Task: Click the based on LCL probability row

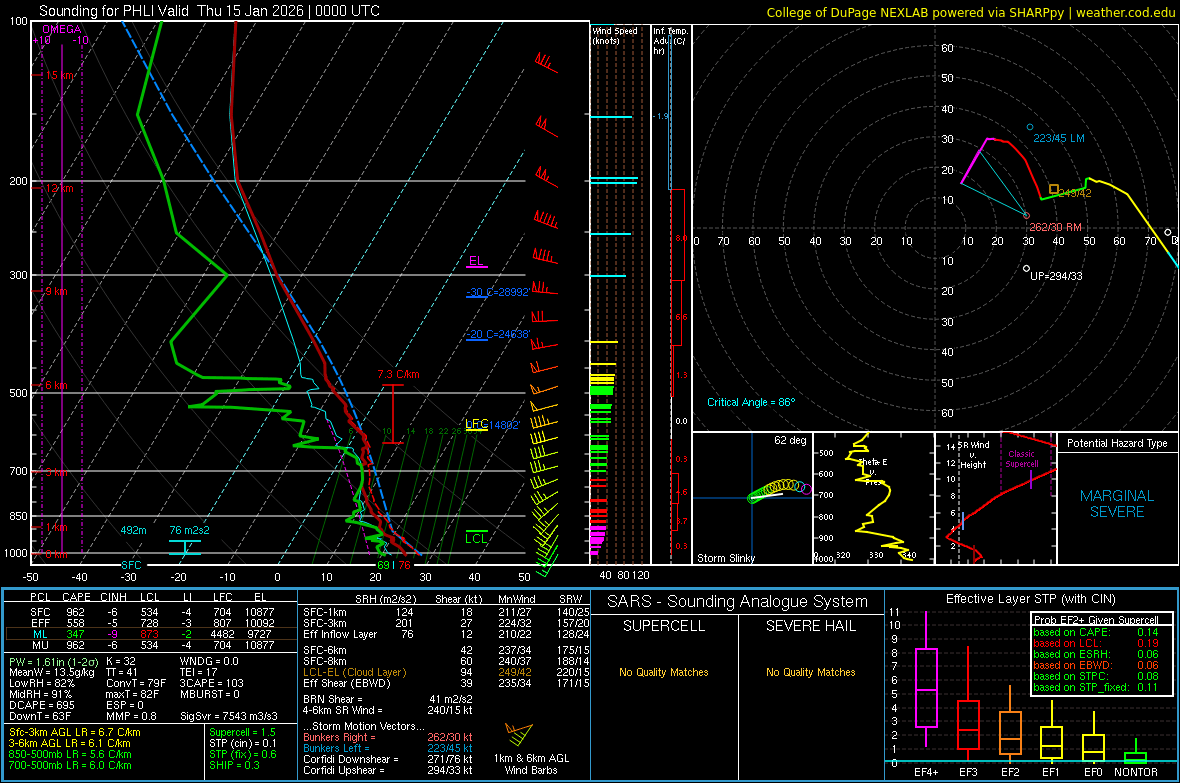Action: [1096, 643]
